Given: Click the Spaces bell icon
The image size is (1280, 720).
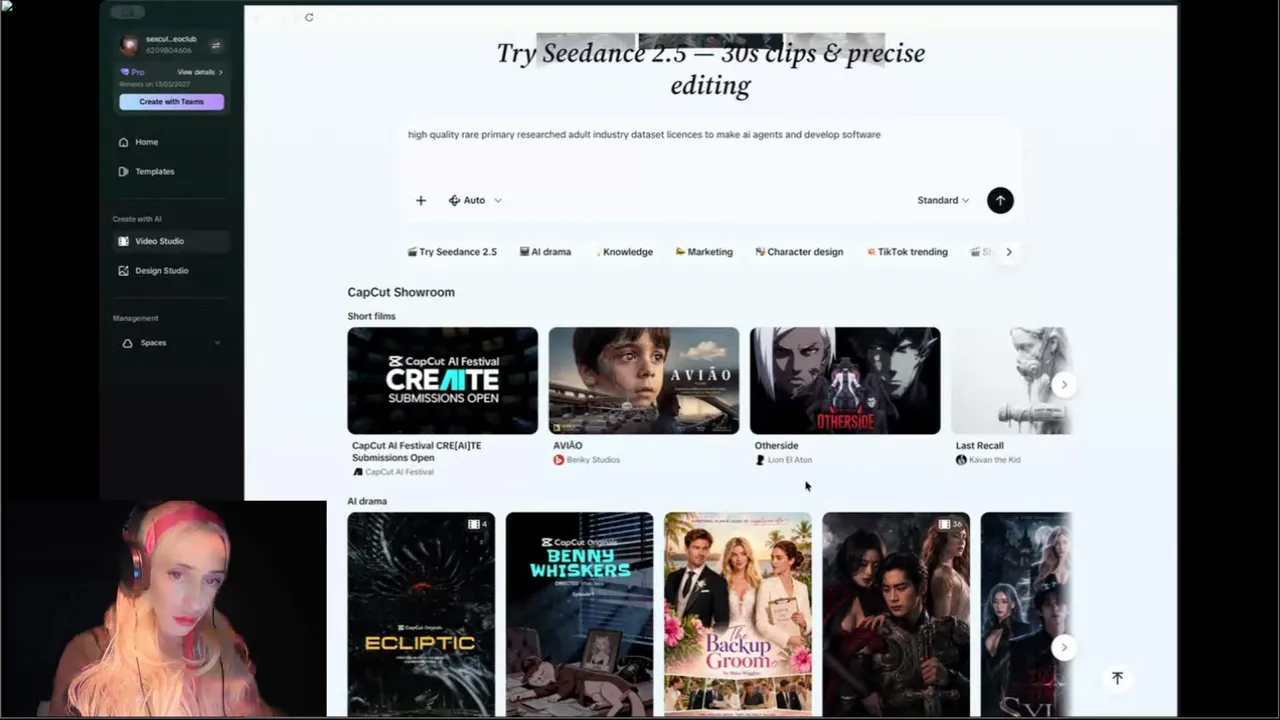Looking at the screenshot, I should click(x=127, y=343).
